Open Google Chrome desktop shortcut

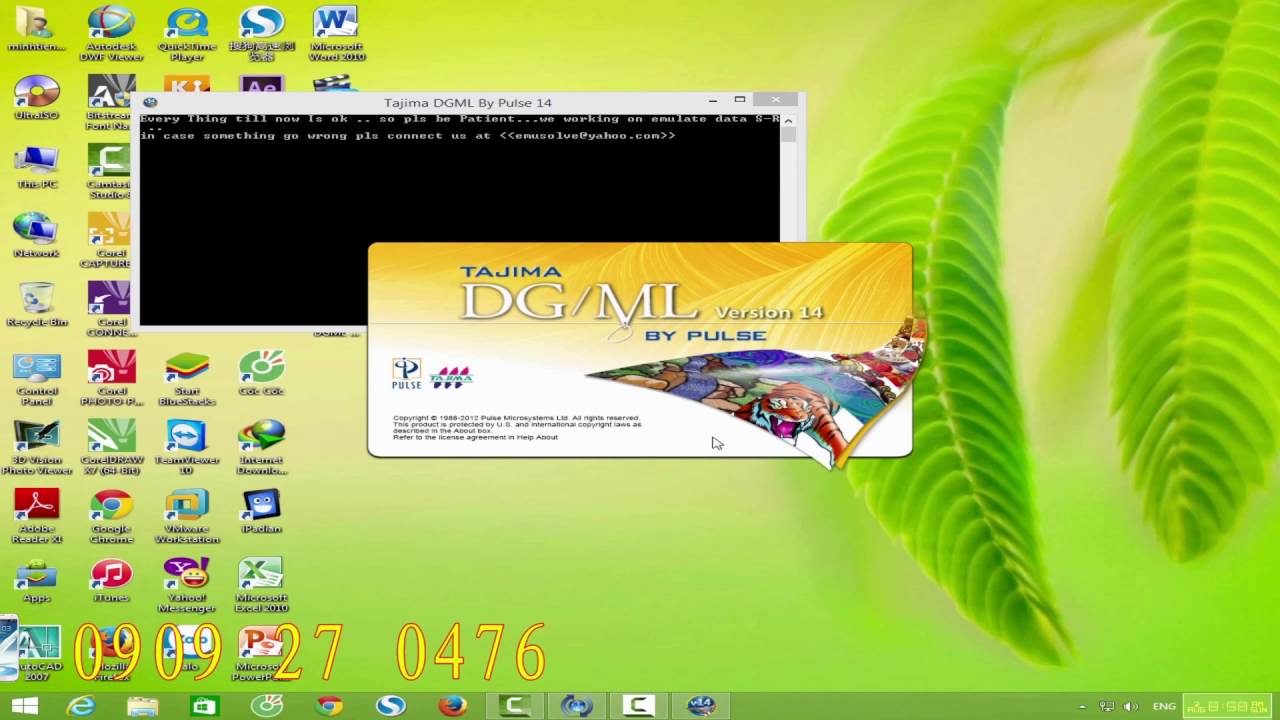point(111,516)
